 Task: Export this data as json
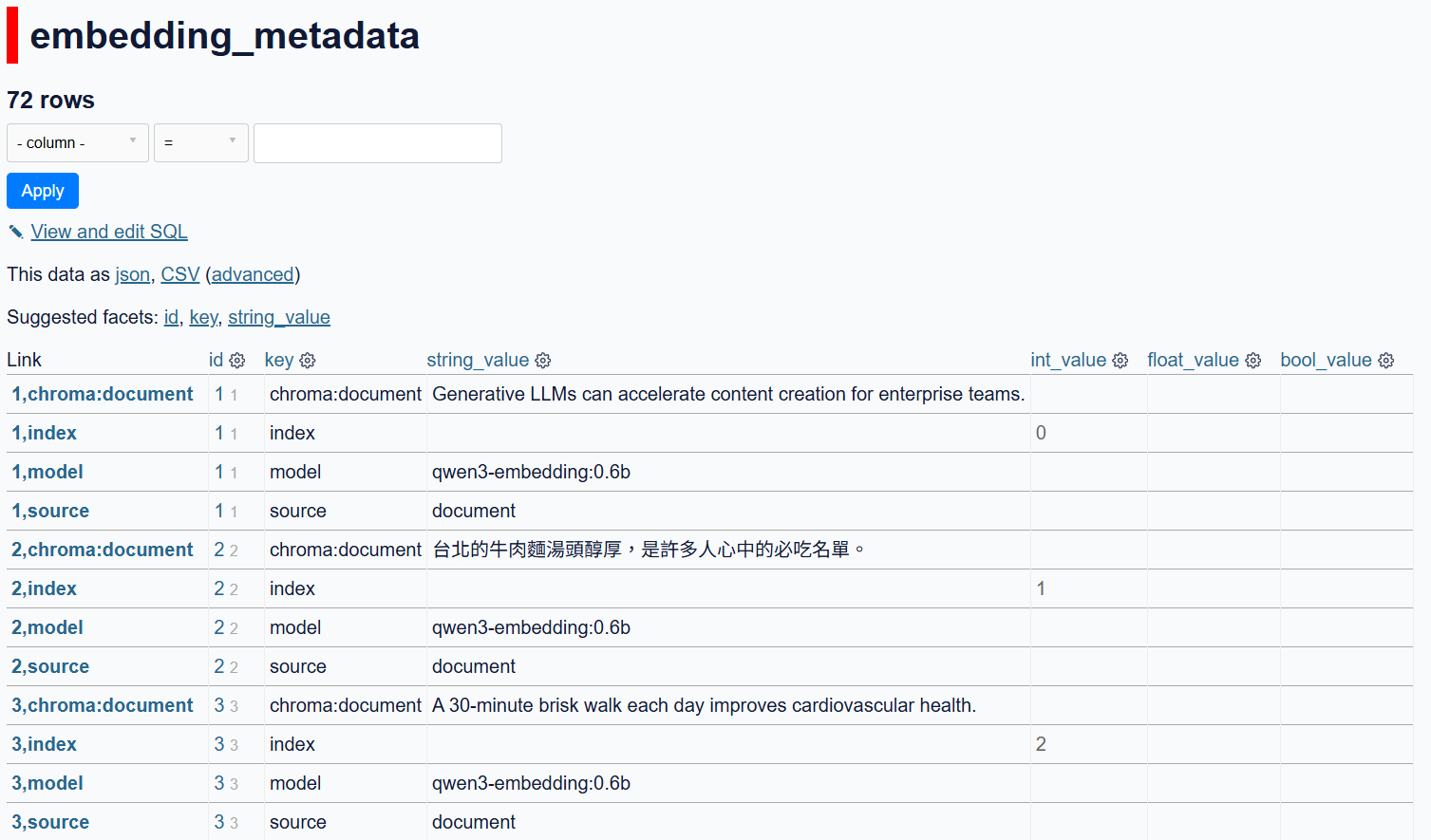click(132, 274)
